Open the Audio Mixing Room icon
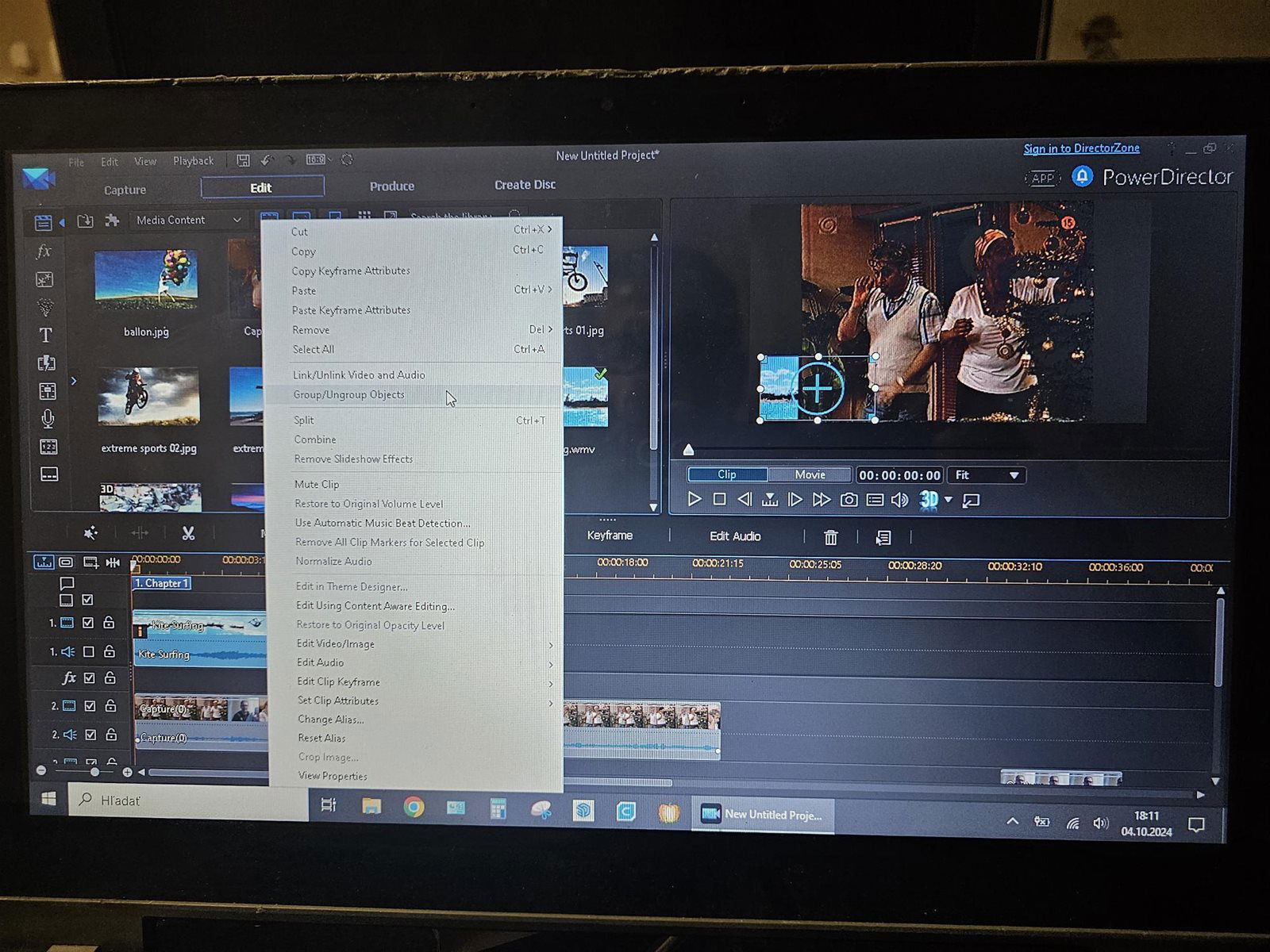The height and width of the screenshot is (952, 1270). (x=47, y=391)
